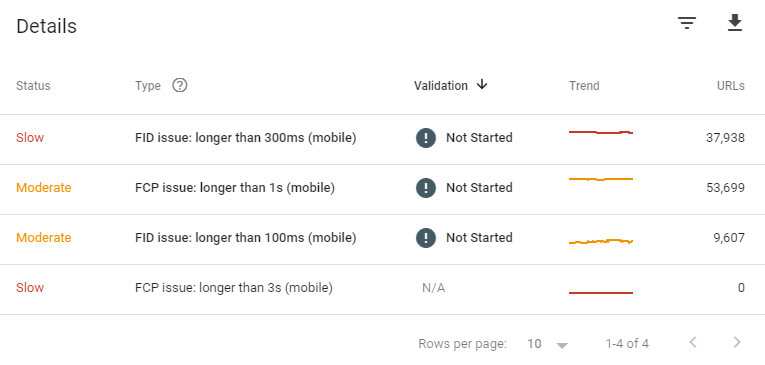Click the help icon next to Type

point(180,85)
